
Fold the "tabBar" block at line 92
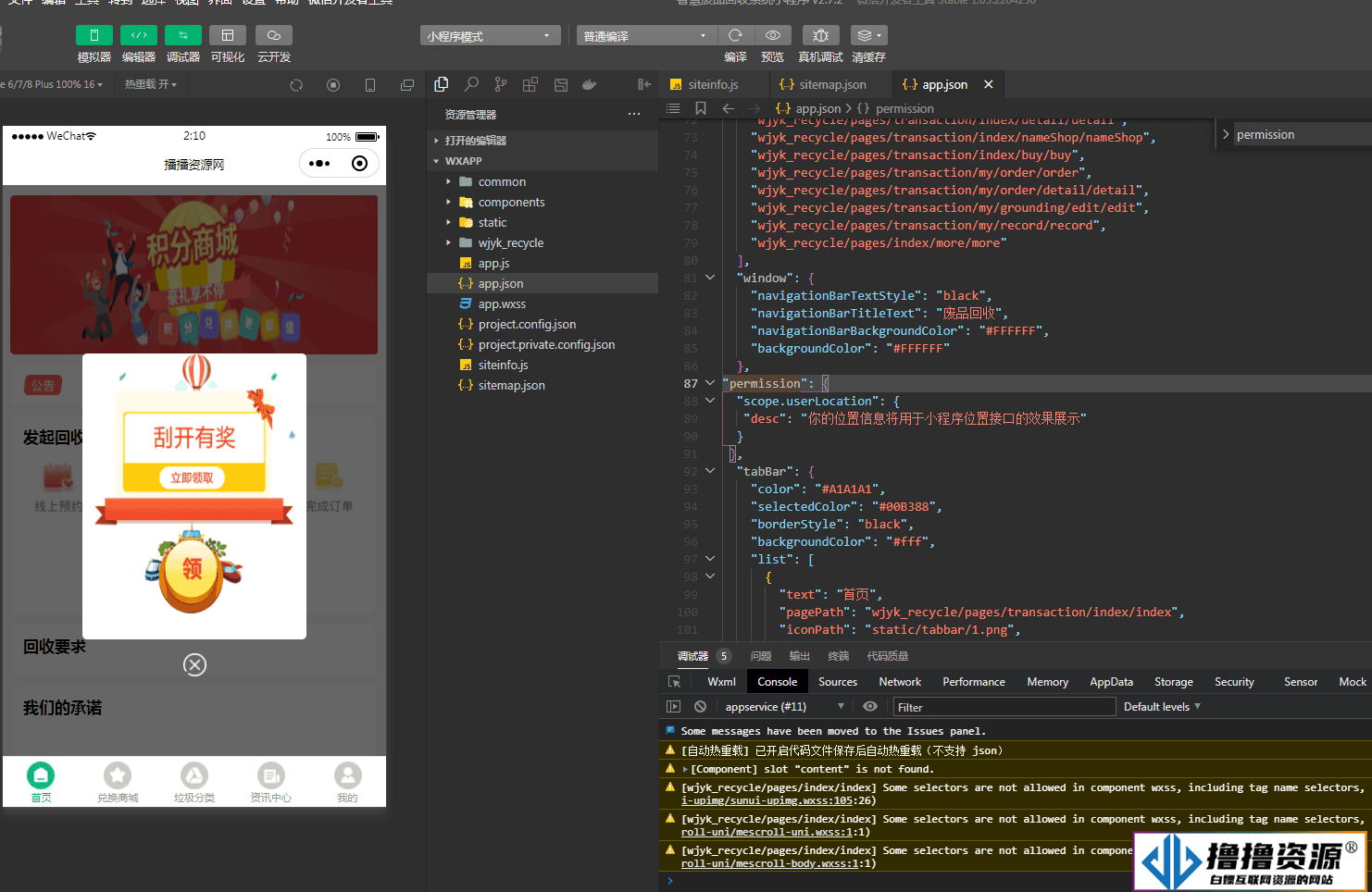tap(710, 471)
